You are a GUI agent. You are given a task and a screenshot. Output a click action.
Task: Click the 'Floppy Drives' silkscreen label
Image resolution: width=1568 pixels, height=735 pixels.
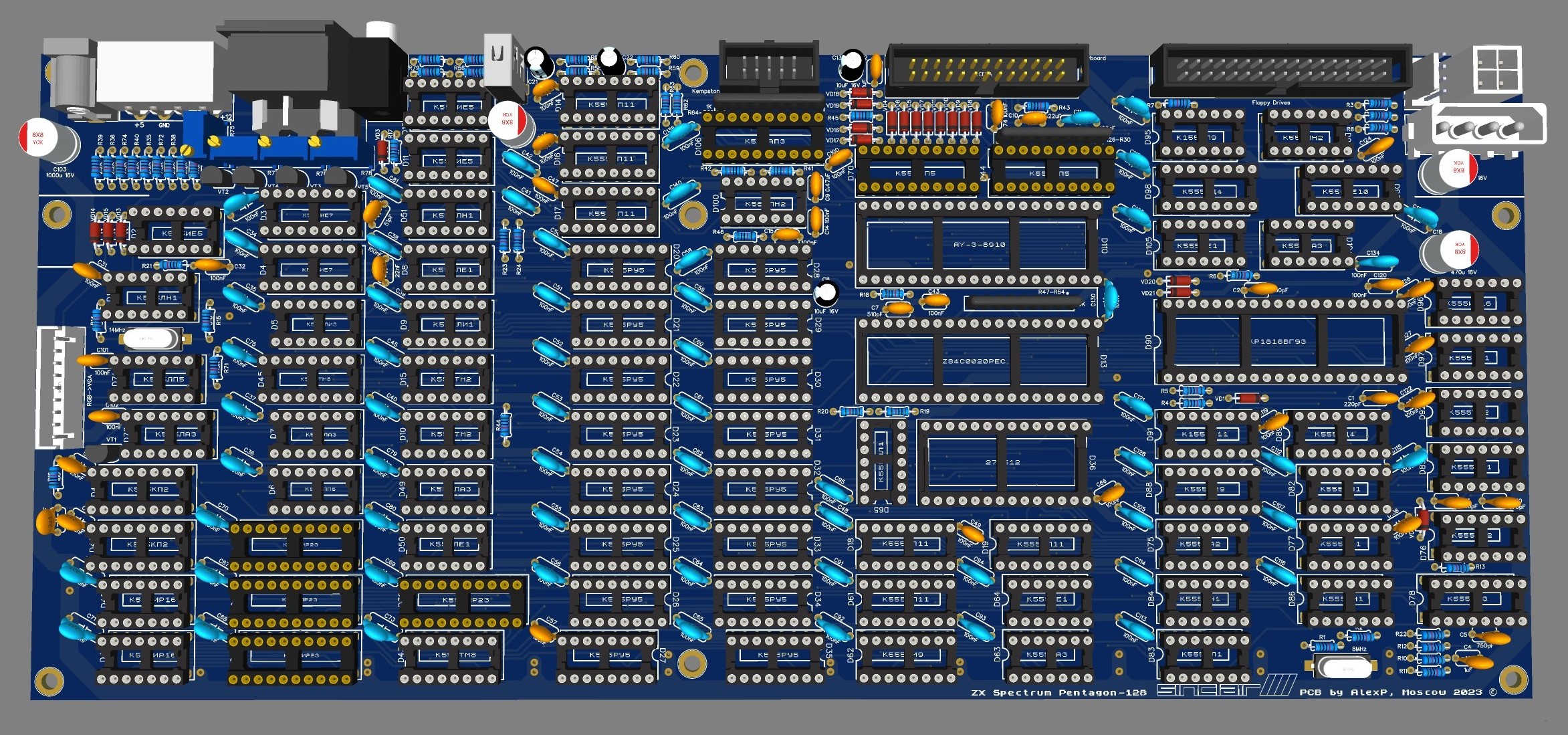coord(1270,103)
